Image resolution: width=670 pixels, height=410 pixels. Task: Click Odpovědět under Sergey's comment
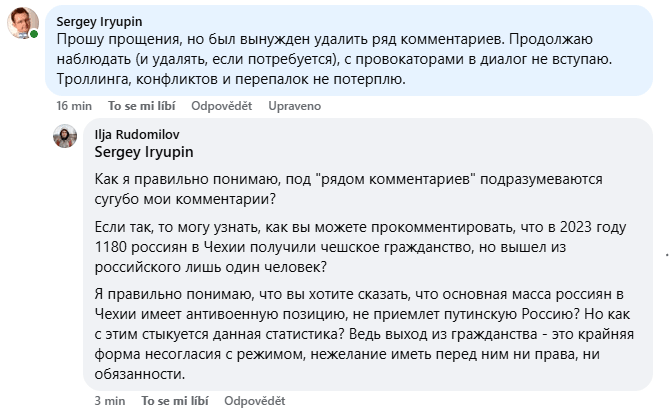click(221, 106)
